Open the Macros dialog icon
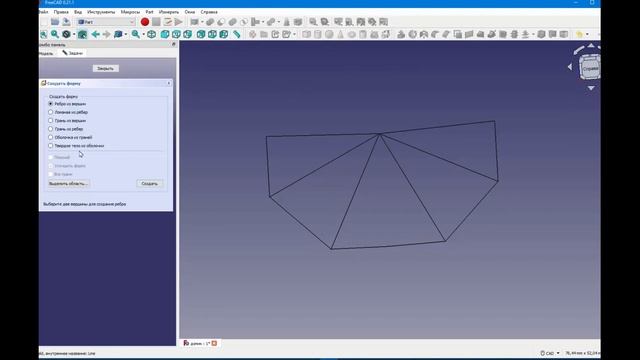 coord(167,22)
